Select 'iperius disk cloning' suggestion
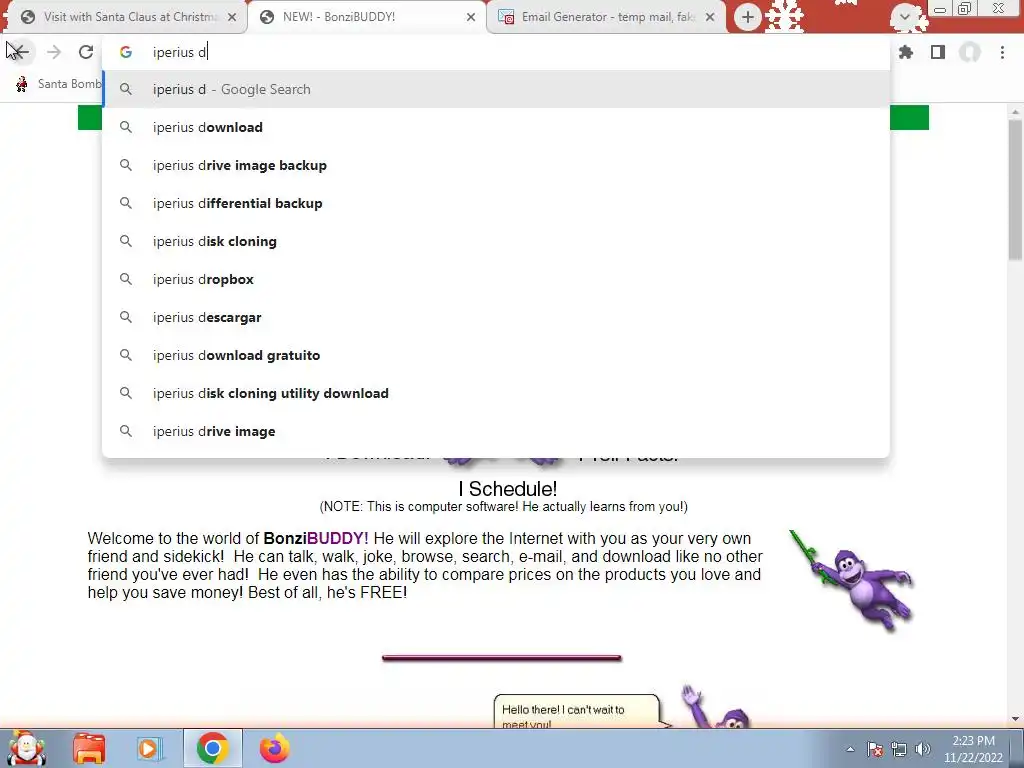1024x768 pixels. 496,241
